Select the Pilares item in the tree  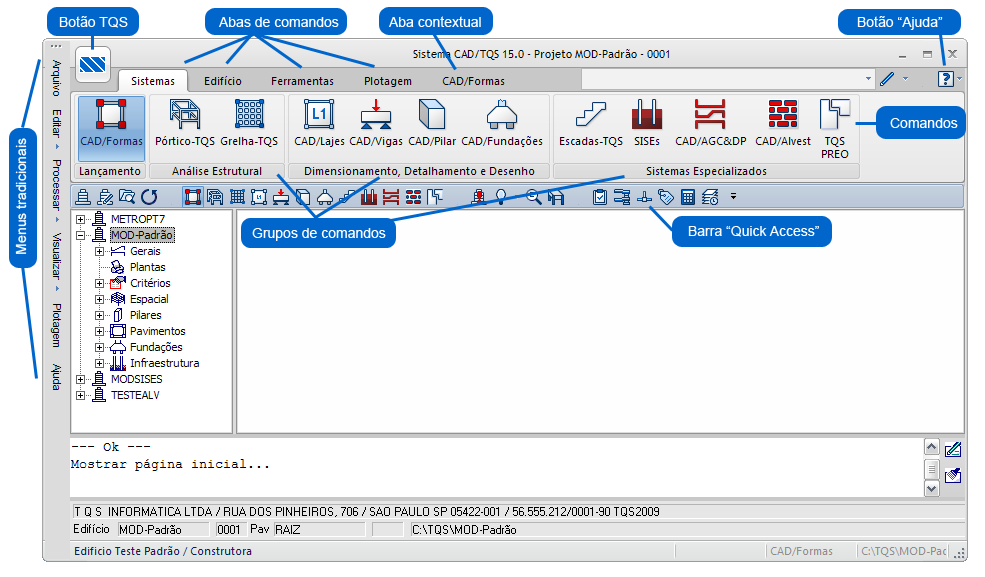[x=146, y=315]
